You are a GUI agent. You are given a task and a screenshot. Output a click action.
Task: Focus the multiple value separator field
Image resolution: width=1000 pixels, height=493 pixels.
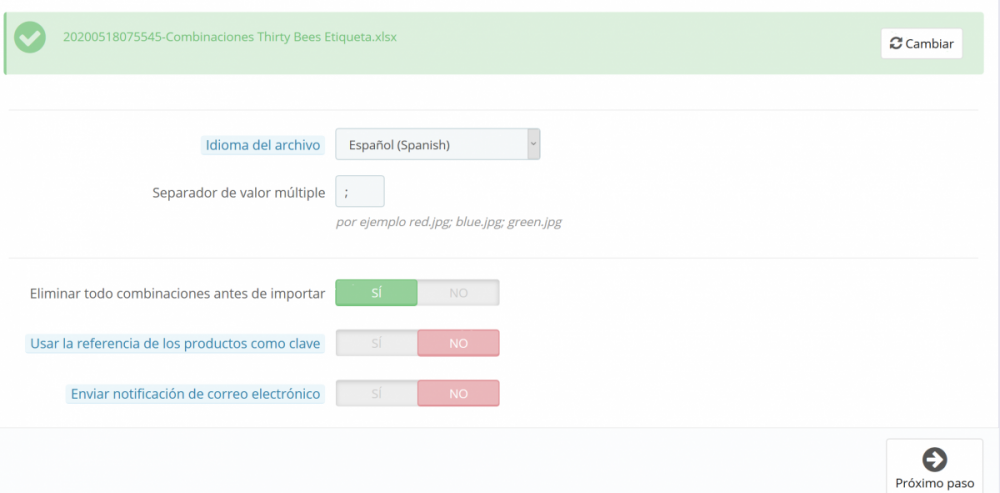tap(360, 192)
